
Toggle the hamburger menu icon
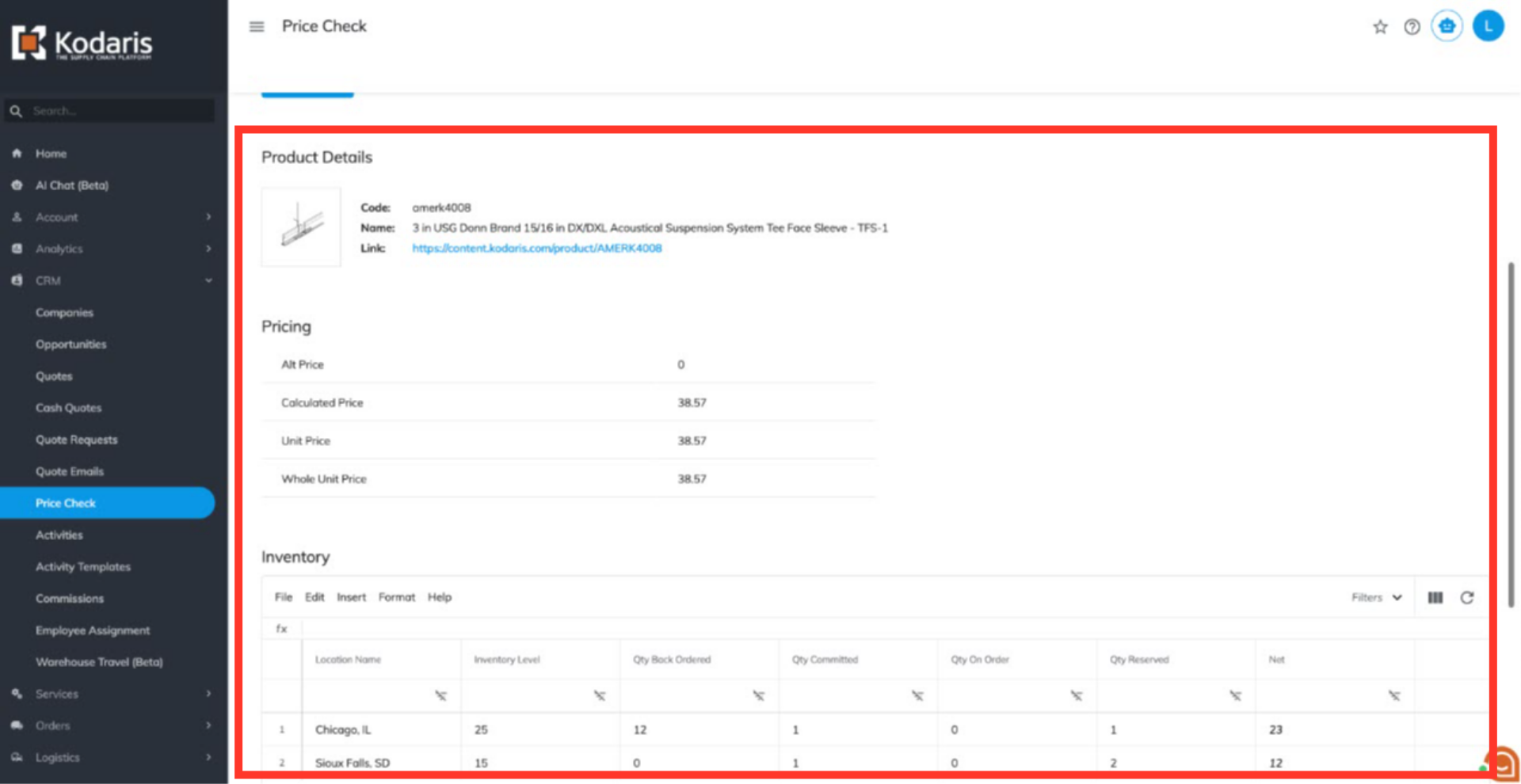tap(257, 27)
